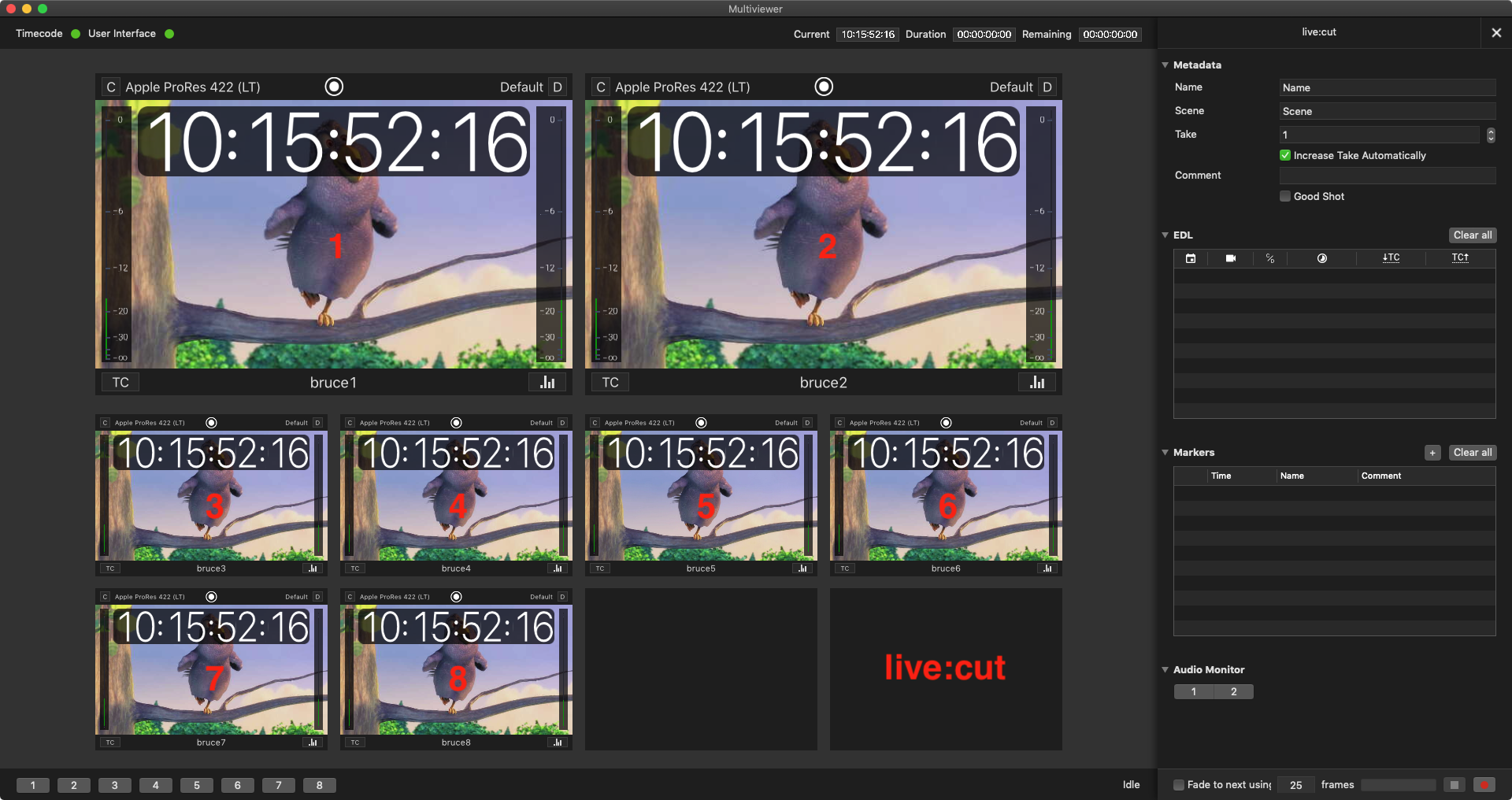Open the audio meter icon for bruce1
1512x800 pixels.
[547, 383]
